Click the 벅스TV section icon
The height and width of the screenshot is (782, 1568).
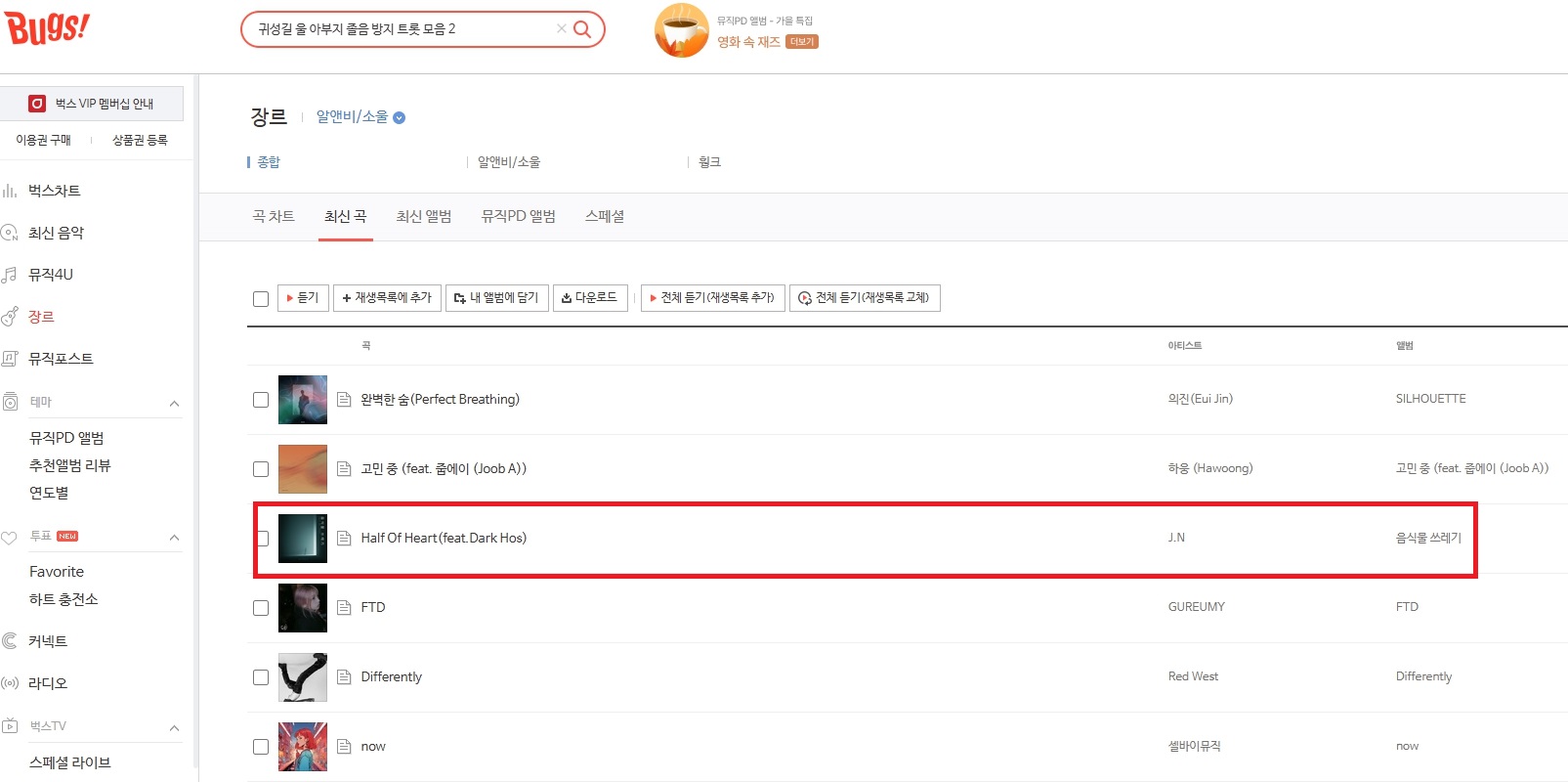pos(10,726)
